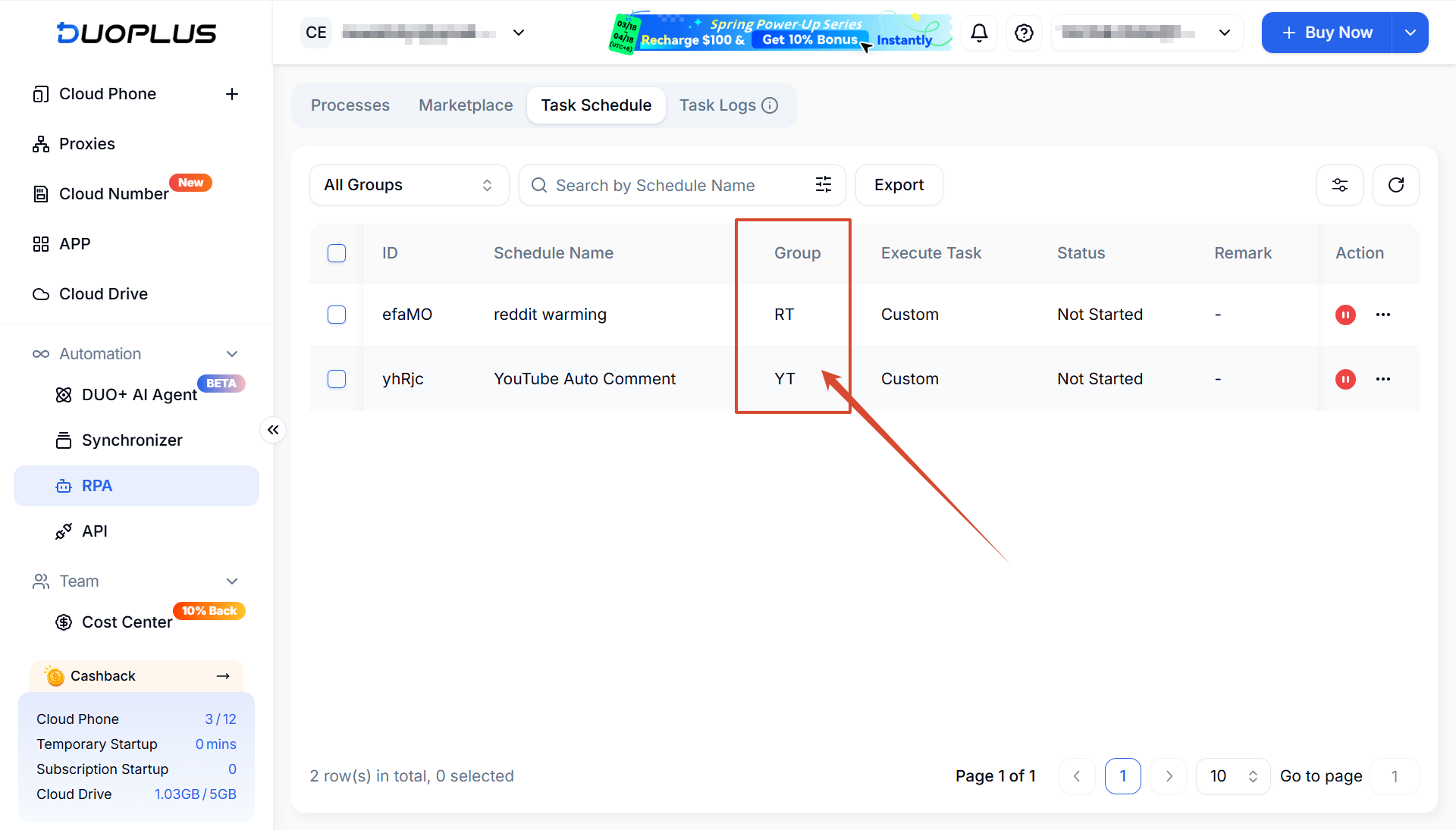1456x830 pixels.
Task: Open the help question mark icon
Action: tap(1024, 33)
